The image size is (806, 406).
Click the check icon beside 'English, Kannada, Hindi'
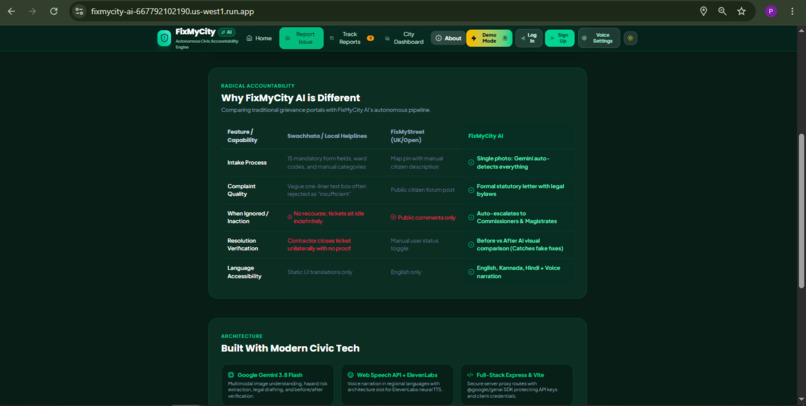tap(471, 272)
